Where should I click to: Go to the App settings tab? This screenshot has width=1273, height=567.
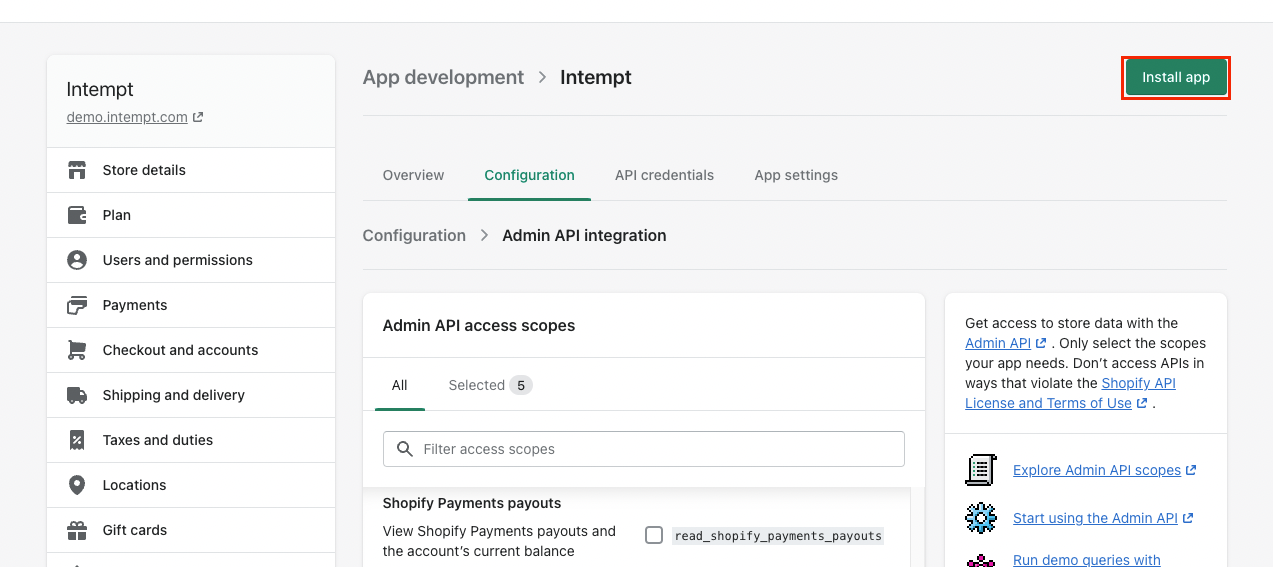pos(796,175)
